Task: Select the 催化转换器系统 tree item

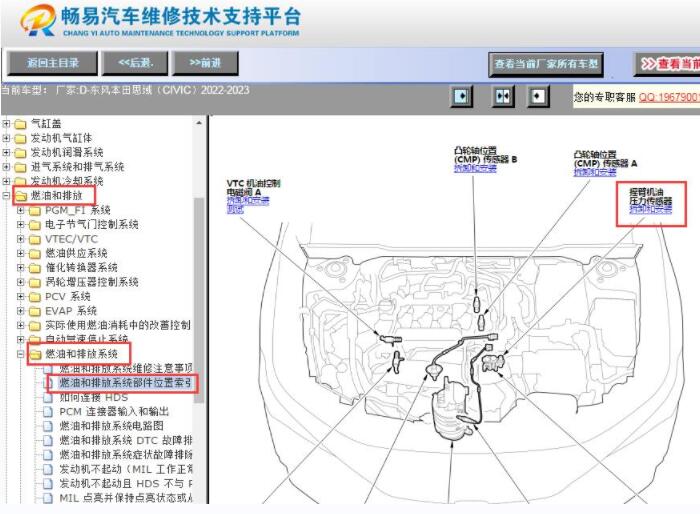Action: tap(81, 267)
